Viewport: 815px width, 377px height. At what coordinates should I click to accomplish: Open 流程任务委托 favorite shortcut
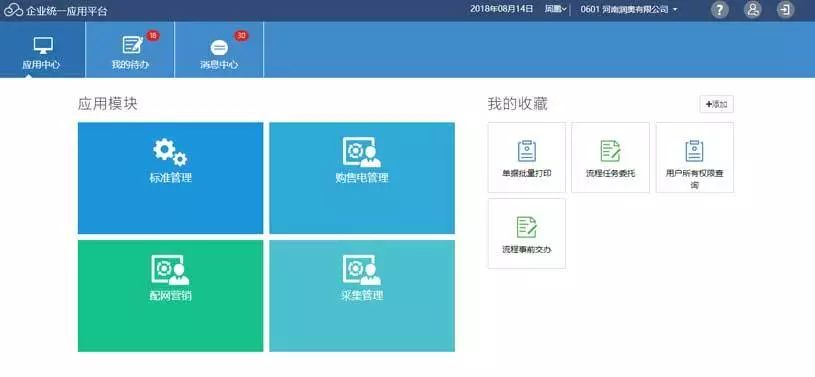610,158
